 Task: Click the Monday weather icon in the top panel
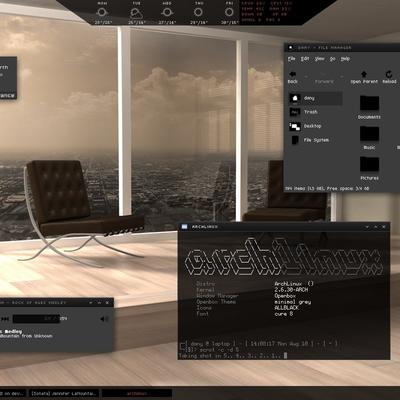[x=102, y=13]
